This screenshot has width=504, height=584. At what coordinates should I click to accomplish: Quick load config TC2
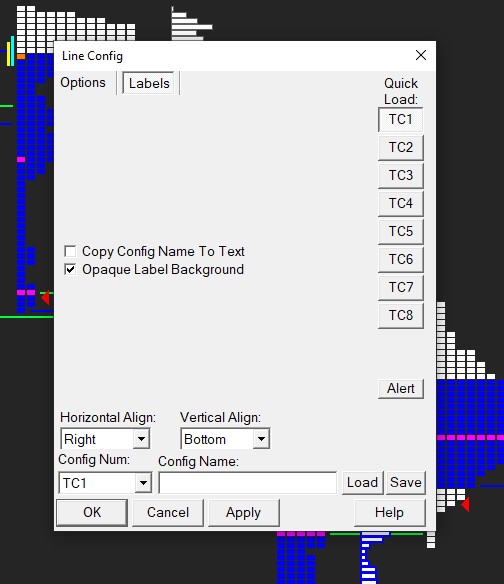[x=401, y=147]
